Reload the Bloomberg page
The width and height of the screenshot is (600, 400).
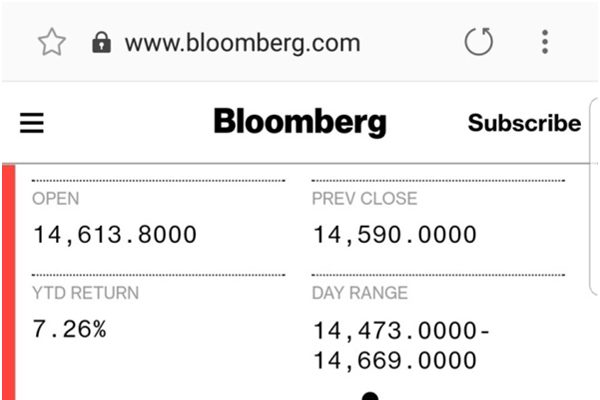click(x=479, y=42)
